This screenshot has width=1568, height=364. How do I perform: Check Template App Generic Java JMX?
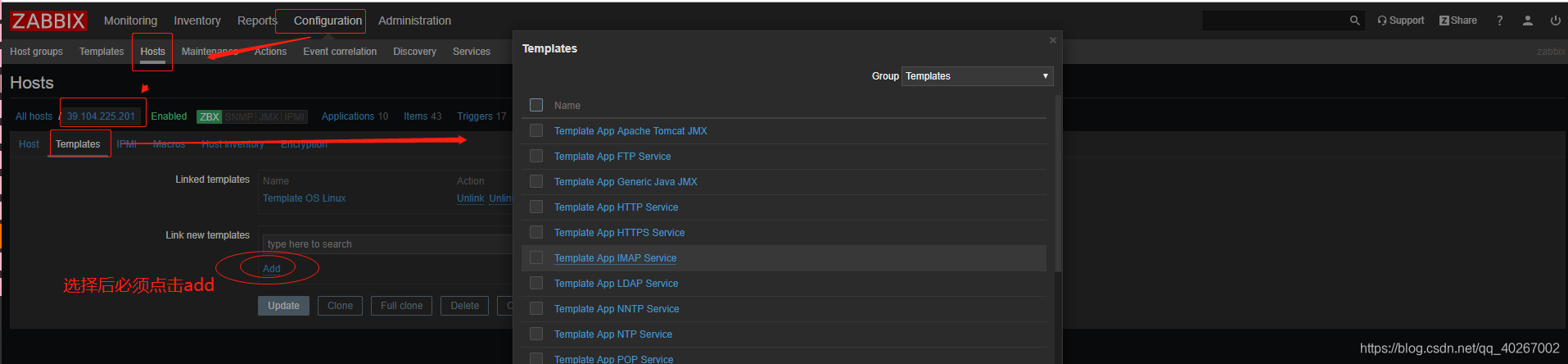(x=536, y=181)
